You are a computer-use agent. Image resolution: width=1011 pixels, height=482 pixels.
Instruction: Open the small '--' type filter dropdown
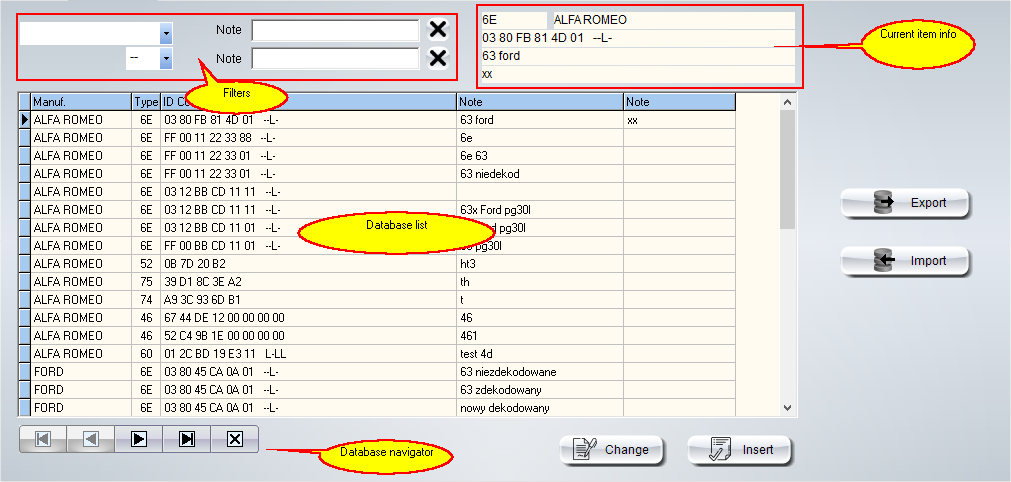click(166, 59)
